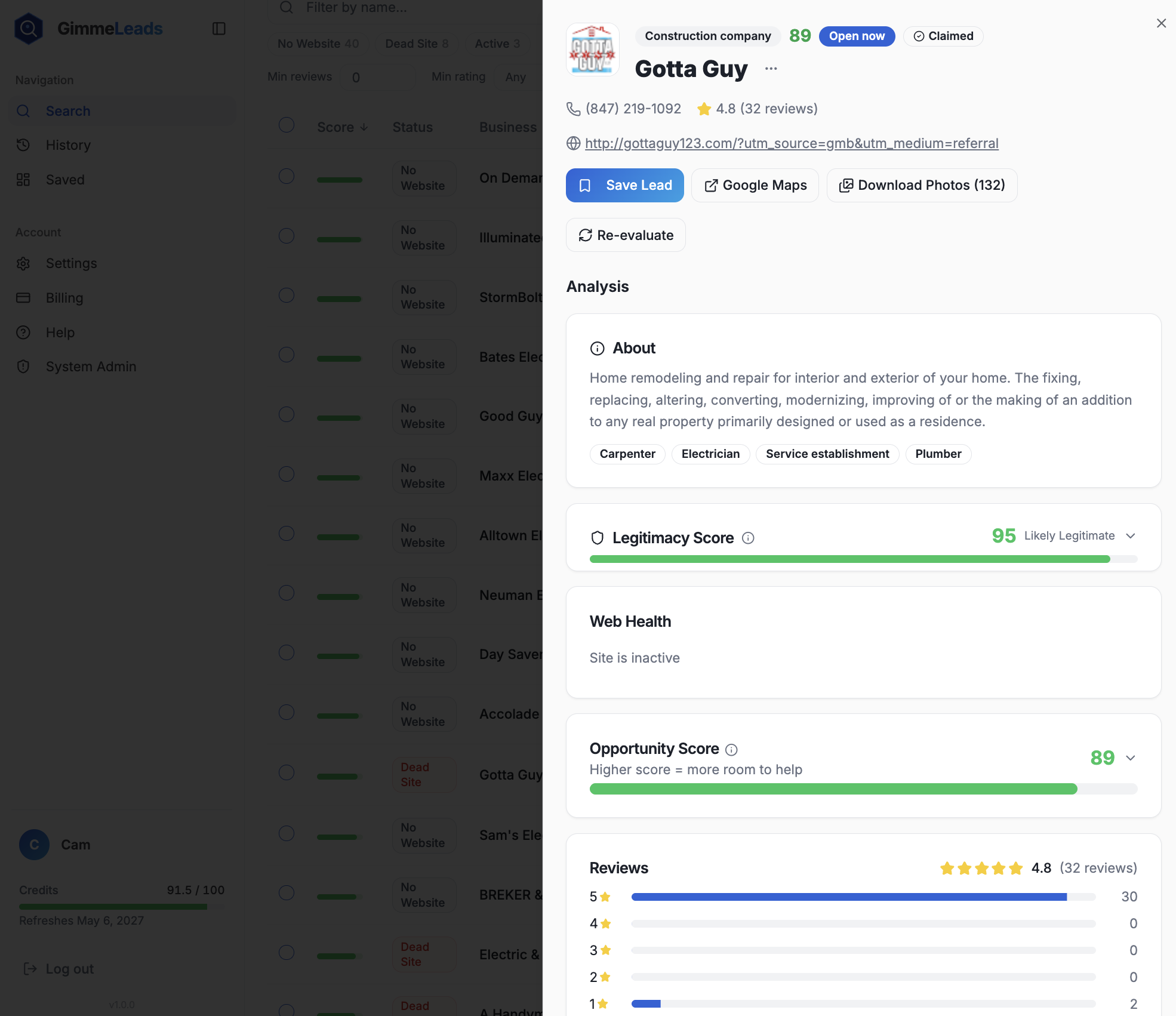The width and height of the screenshot is (1176, 1016).
Task: Click the Open now badge
Action: pos(857,36)
